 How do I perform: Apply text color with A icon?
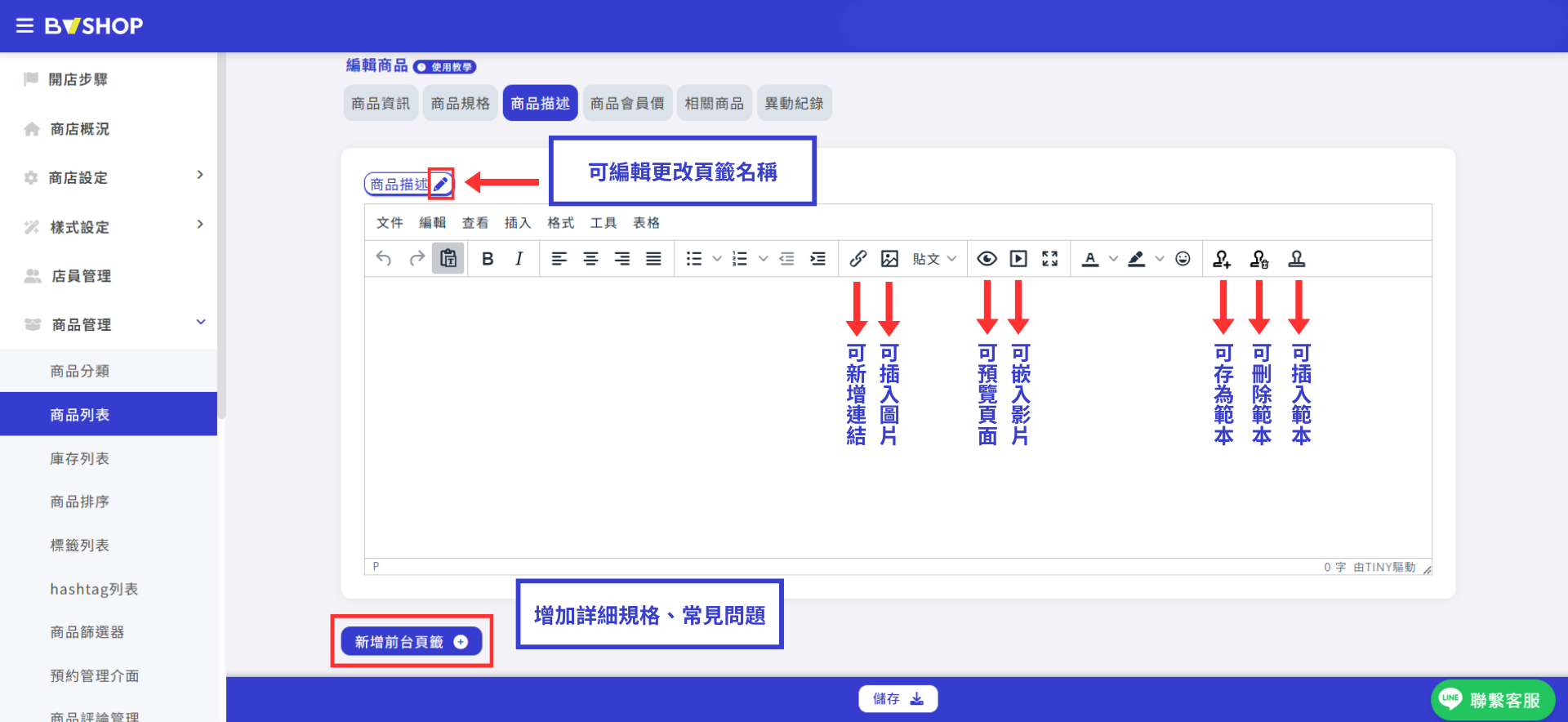1090,259
